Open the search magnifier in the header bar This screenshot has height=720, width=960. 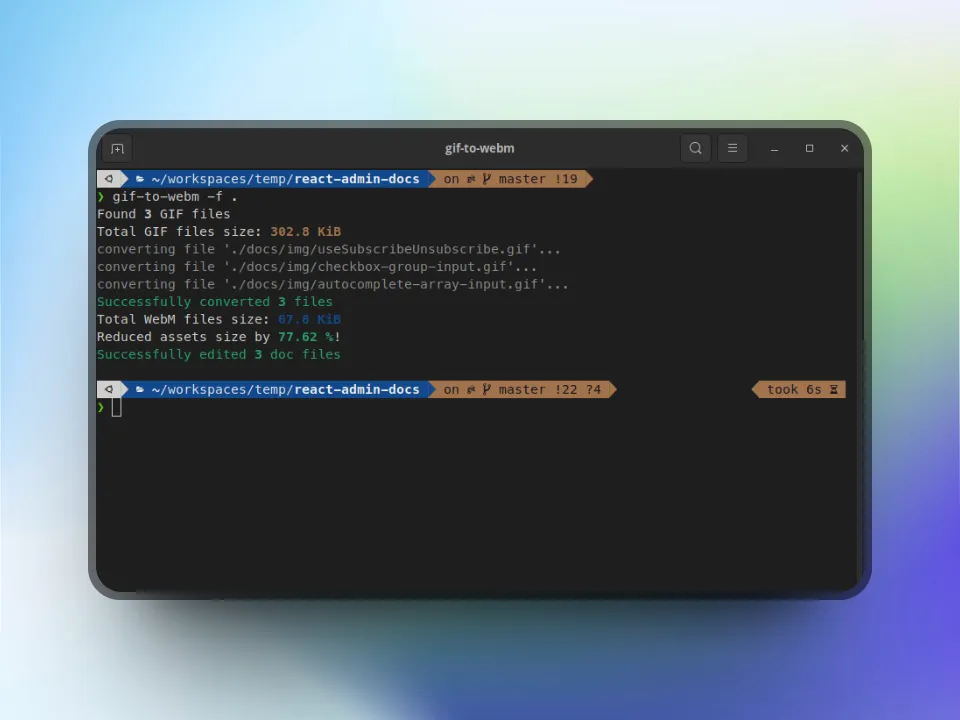tap(695, 148)
